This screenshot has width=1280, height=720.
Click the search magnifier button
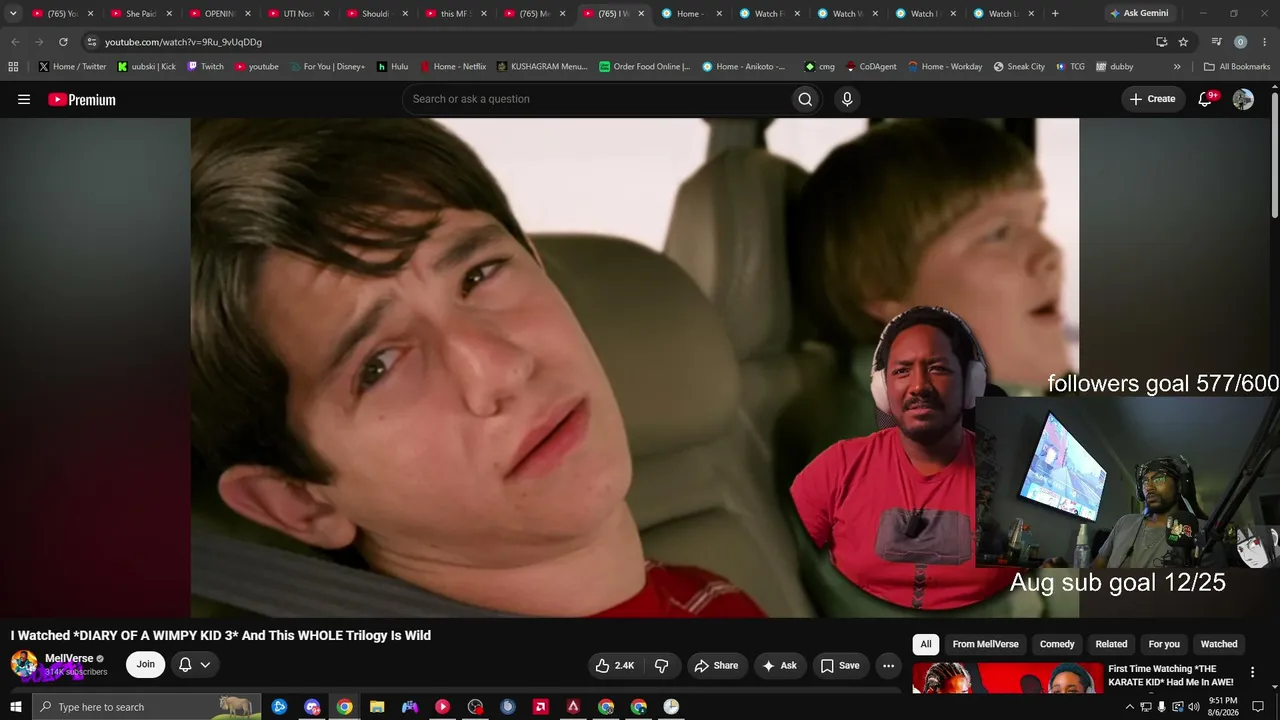click(x=805, y=99)
